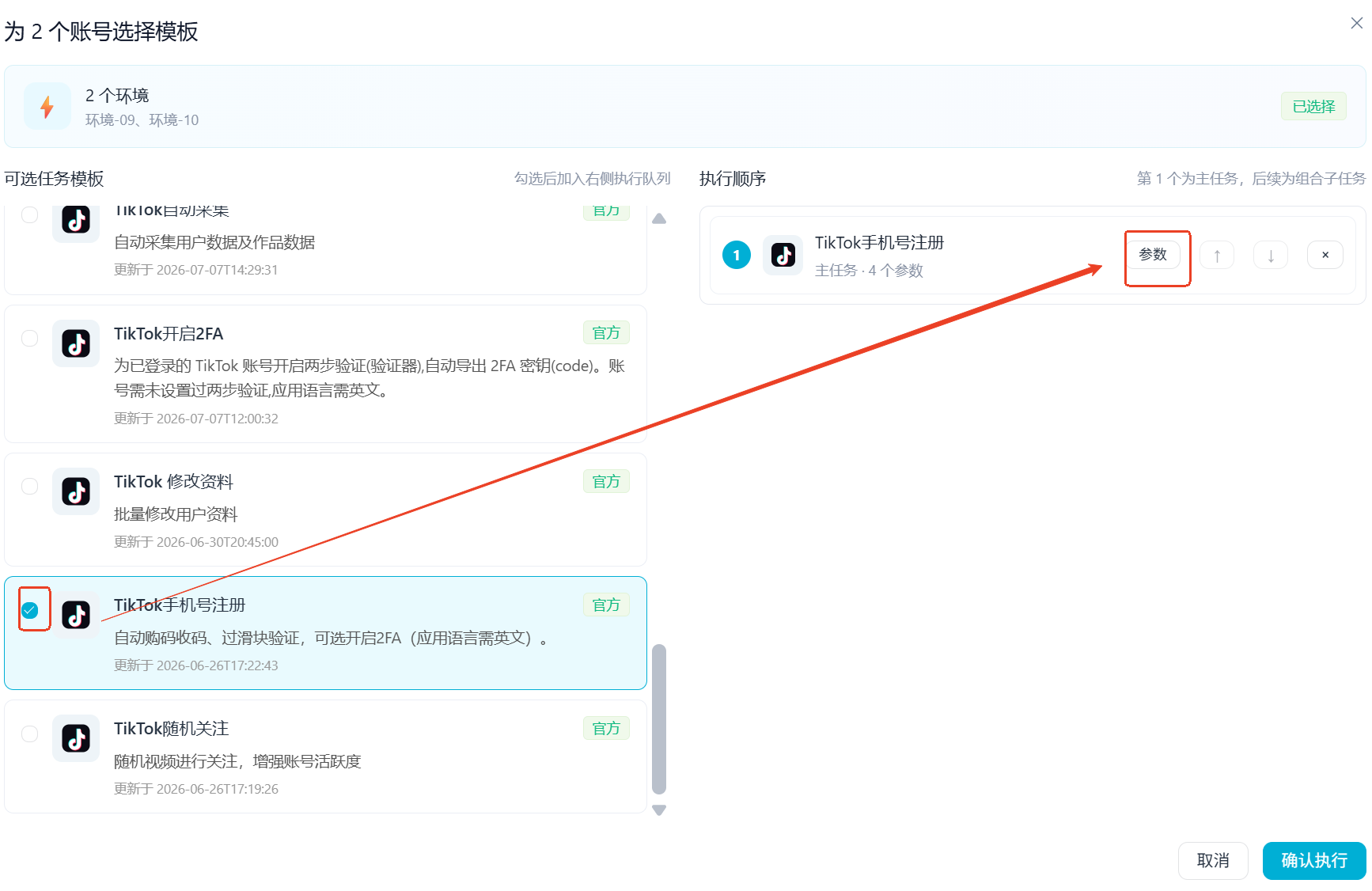The width and height of the screenshot is (1372, 891).
Task: Click TikTok icon in the execution queue item
Action: pos(783,255)
